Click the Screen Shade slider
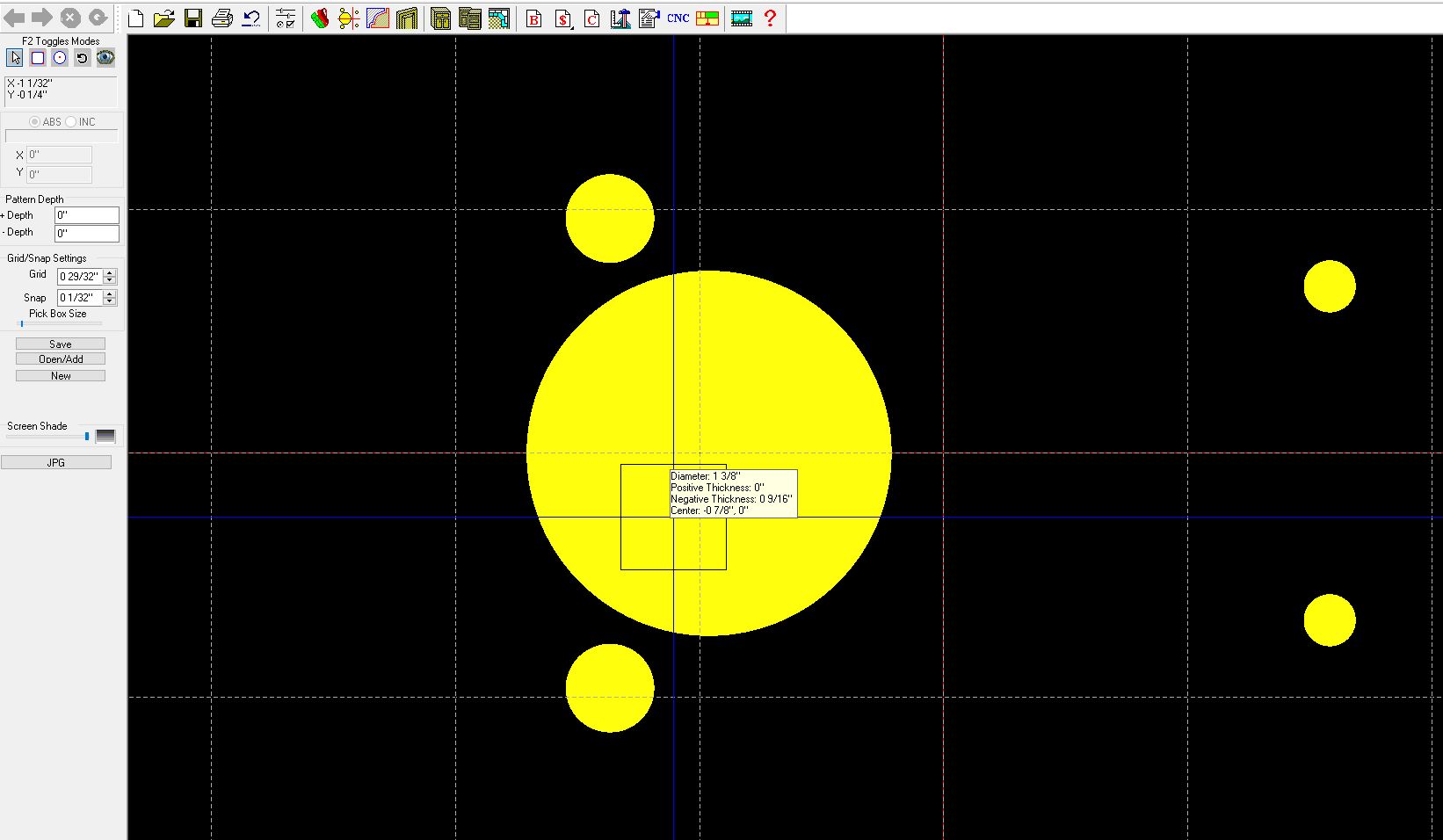The width and height of the screenshot is (1443, 840). pyautogui.click(x=86, y=437)
